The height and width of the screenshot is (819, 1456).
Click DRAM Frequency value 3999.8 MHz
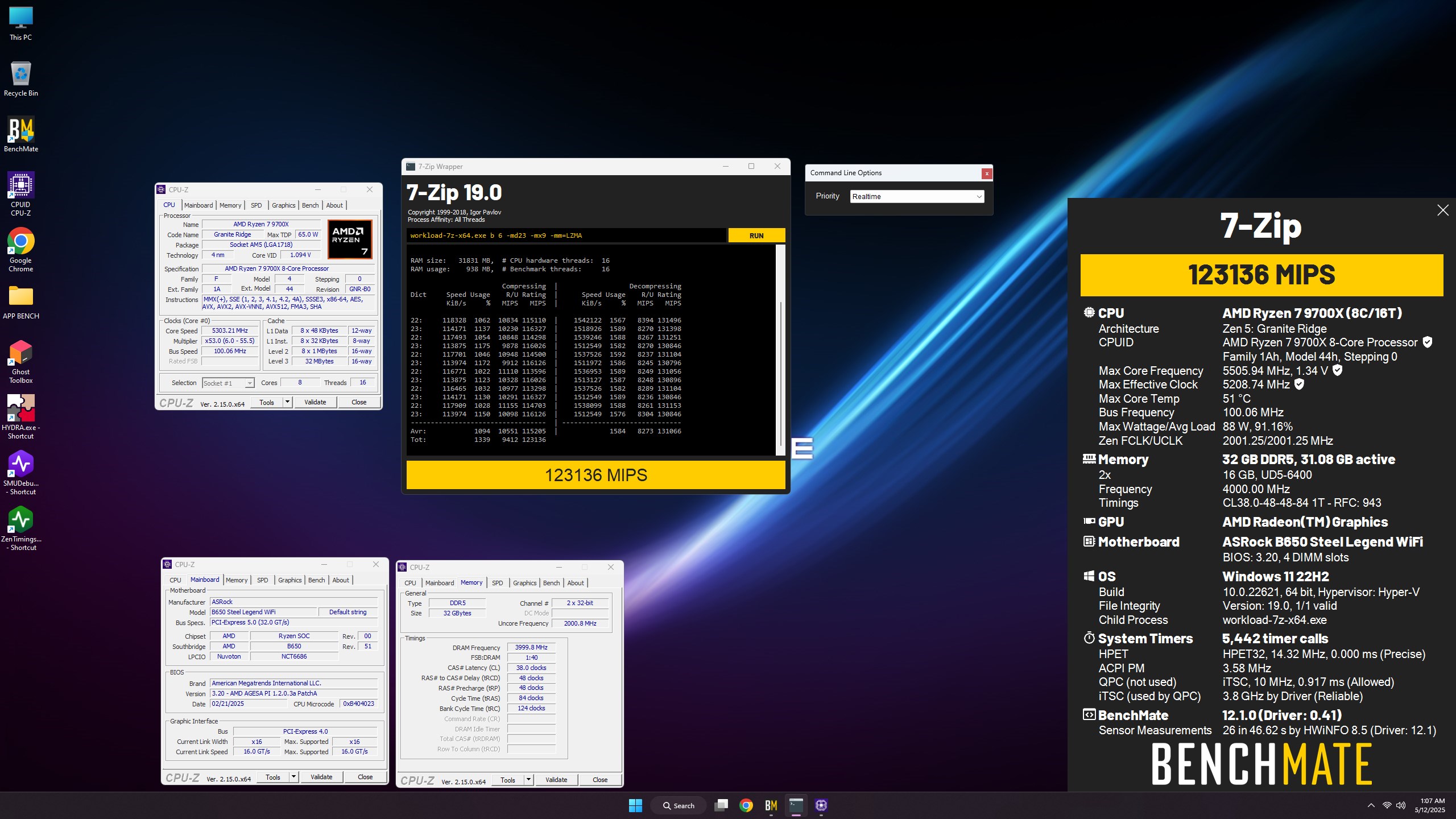[x=531, y=648]
